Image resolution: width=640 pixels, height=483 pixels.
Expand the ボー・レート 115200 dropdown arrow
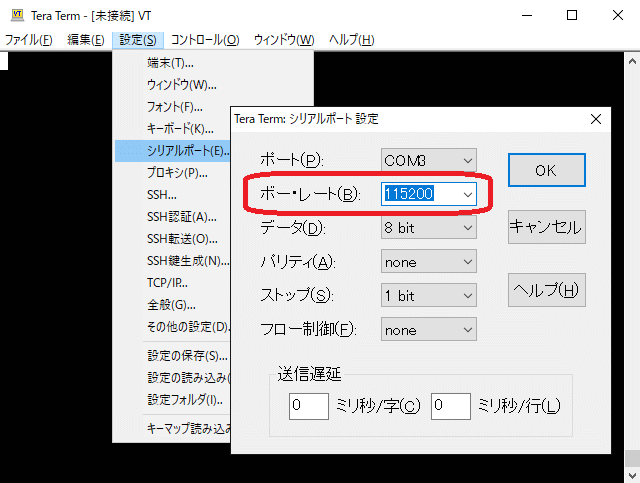click(x=468, y=195)
